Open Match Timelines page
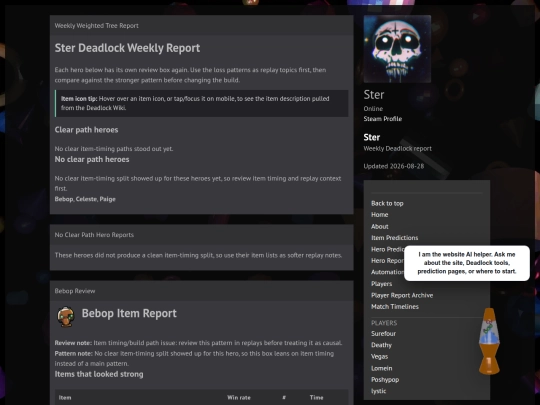The image size is (540, 405). pos(395,307)
